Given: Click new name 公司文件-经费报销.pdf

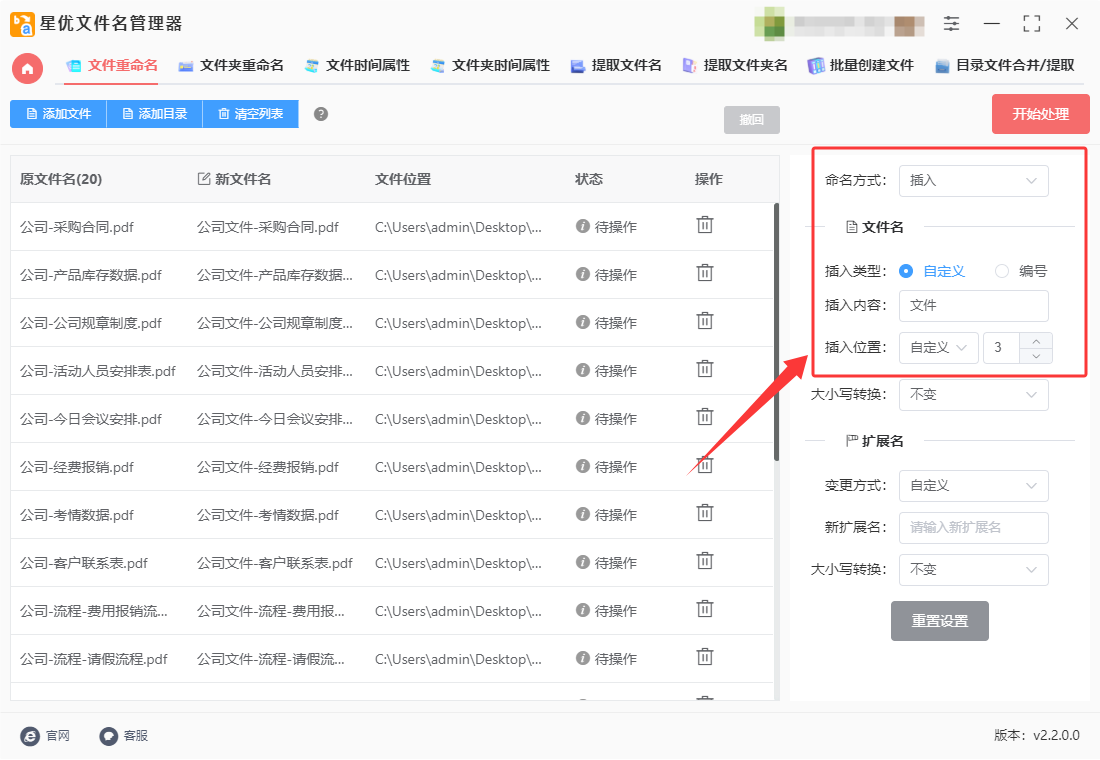Looking at the screenshot, I should [267, 467].
